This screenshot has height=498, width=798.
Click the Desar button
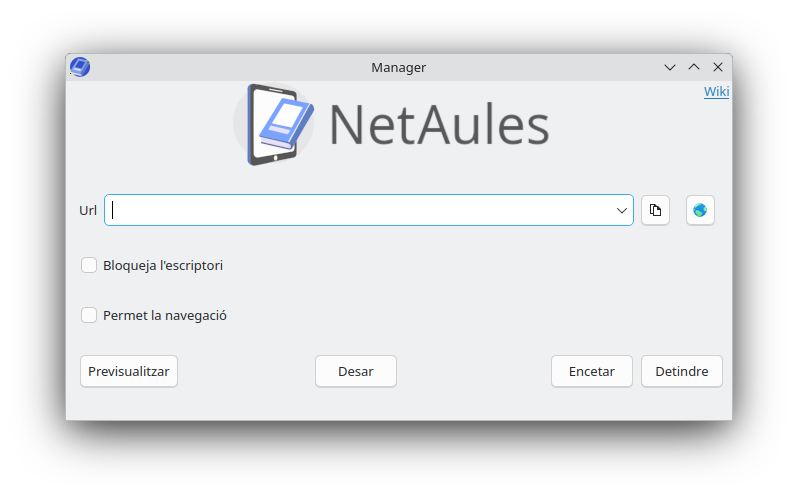[356, 371]
